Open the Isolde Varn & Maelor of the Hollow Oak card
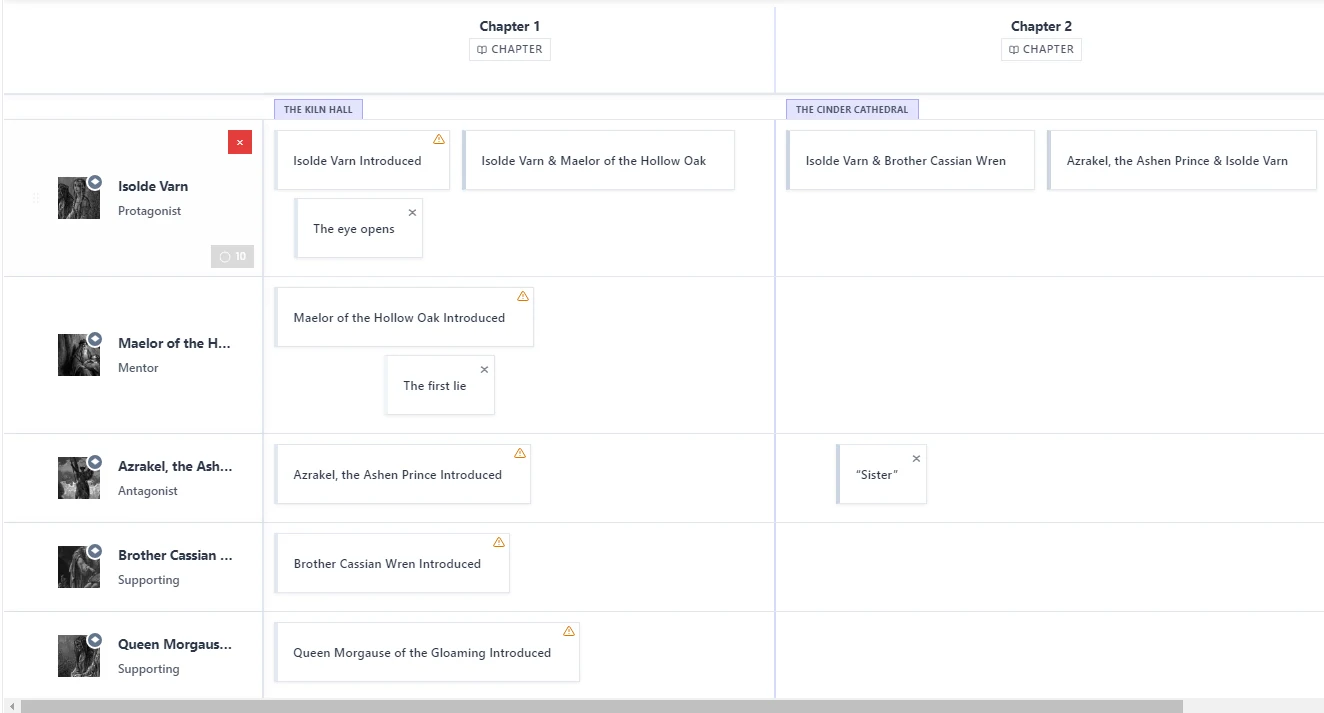Viewport: 1324px width, 713px height. [598, 160]
